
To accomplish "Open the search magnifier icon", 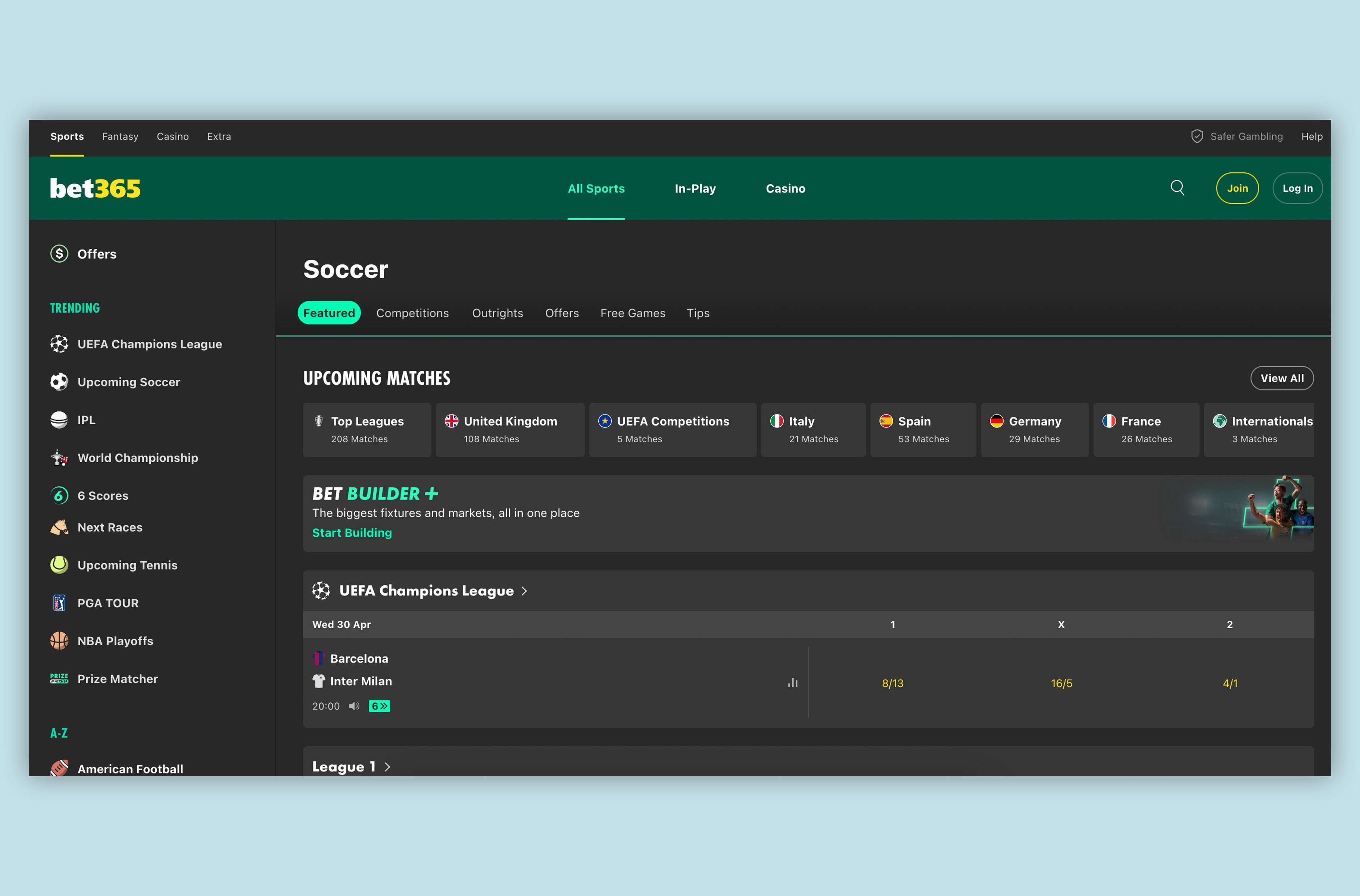I will [1177, 188].
